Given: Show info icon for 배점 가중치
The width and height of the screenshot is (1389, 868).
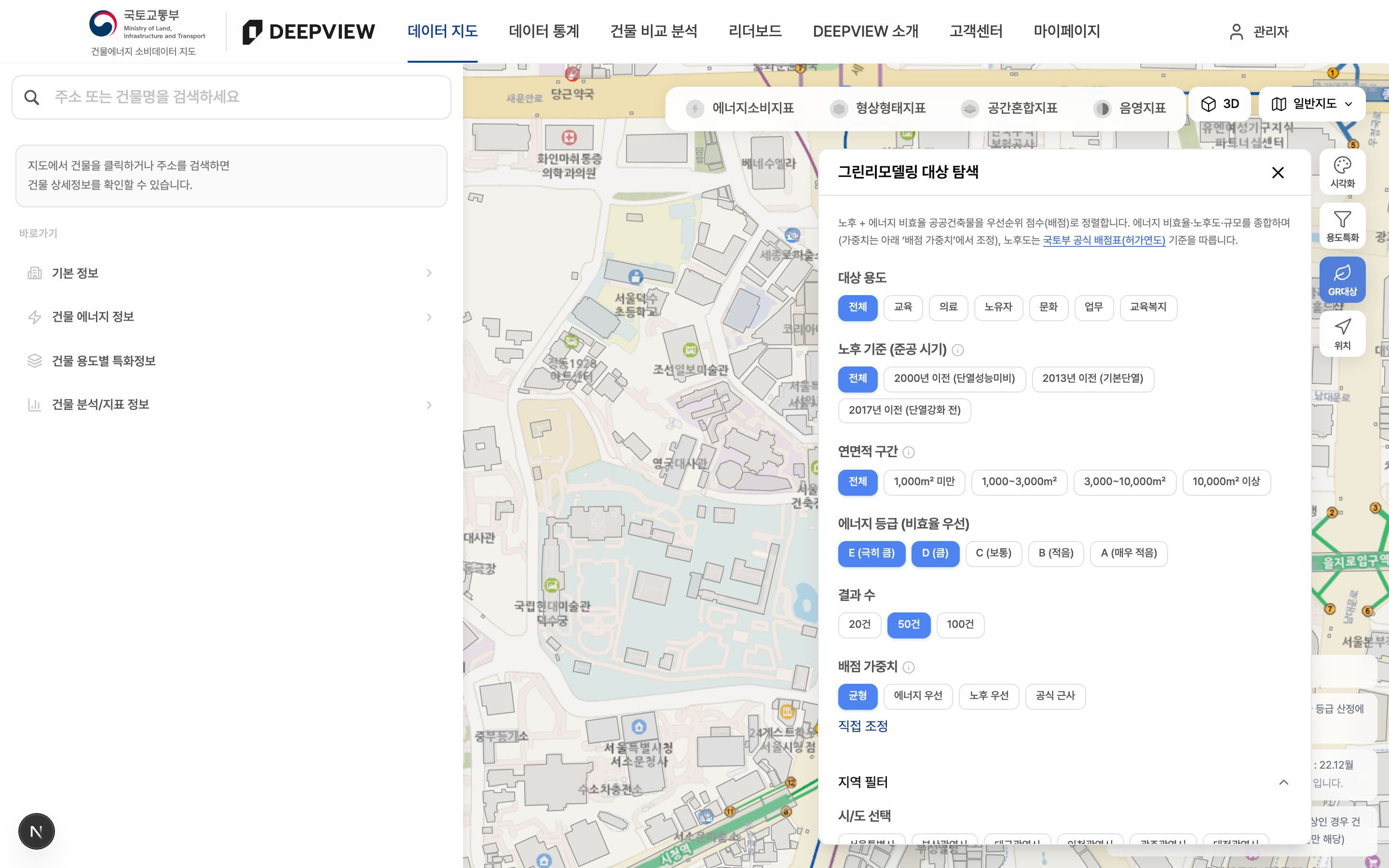Looking at the screenshot, I should point(908,667).
